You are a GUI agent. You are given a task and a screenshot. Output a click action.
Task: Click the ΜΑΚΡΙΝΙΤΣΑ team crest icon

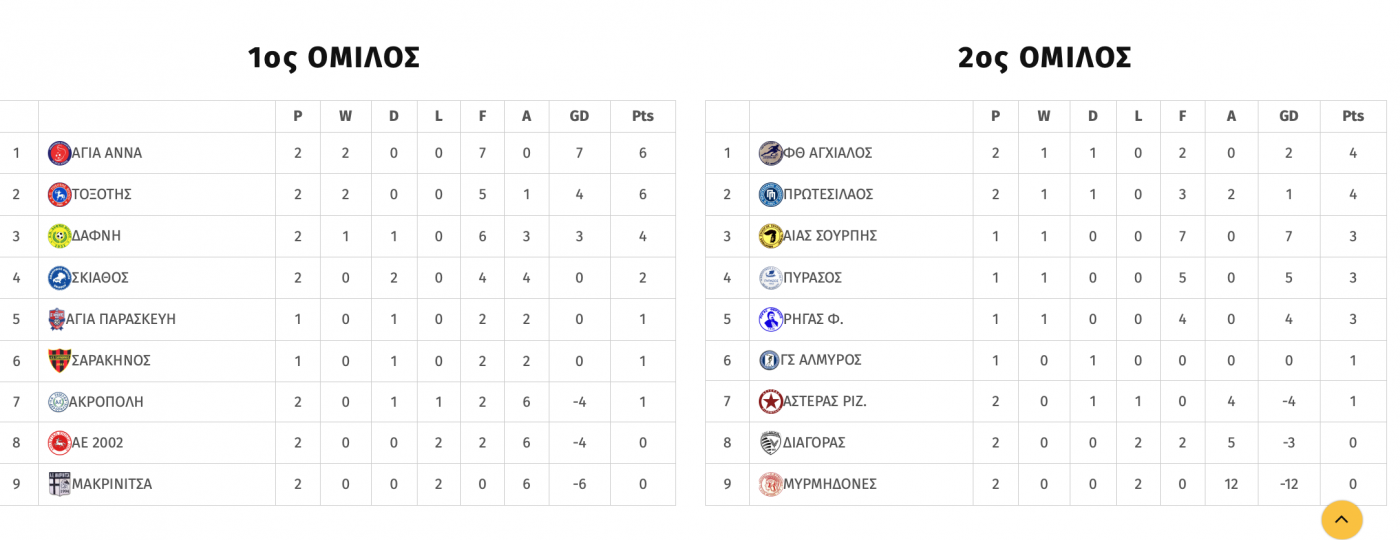click(59, 484)
